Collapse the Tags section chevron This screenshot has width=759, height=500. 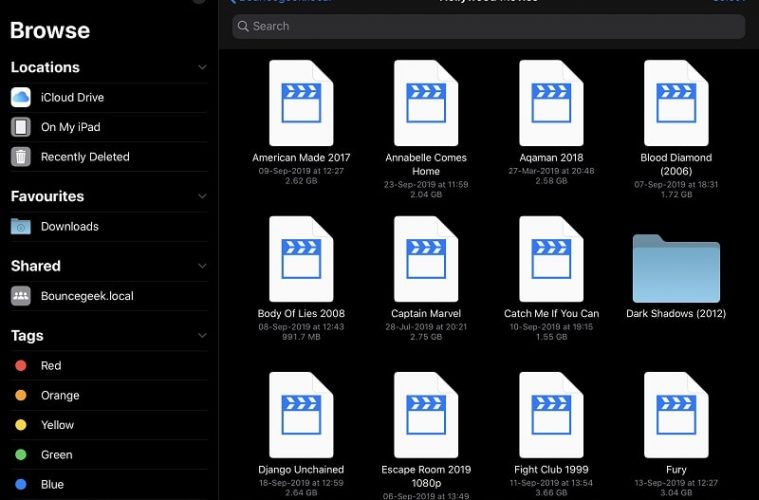pyautogui.click(x=202, y=335)
